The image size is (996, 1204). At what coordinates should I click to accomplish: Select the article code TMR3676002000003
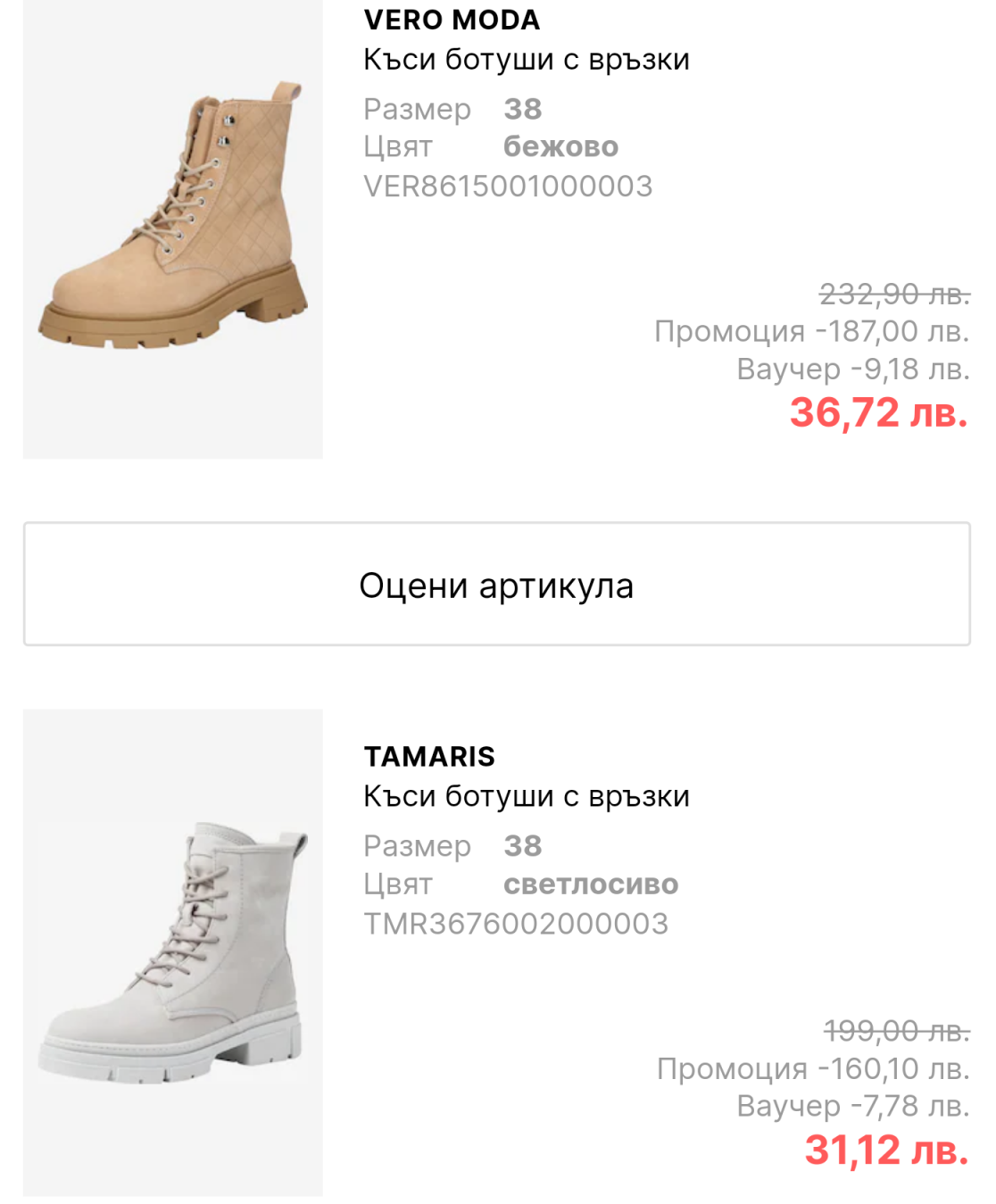coord(516,924)
